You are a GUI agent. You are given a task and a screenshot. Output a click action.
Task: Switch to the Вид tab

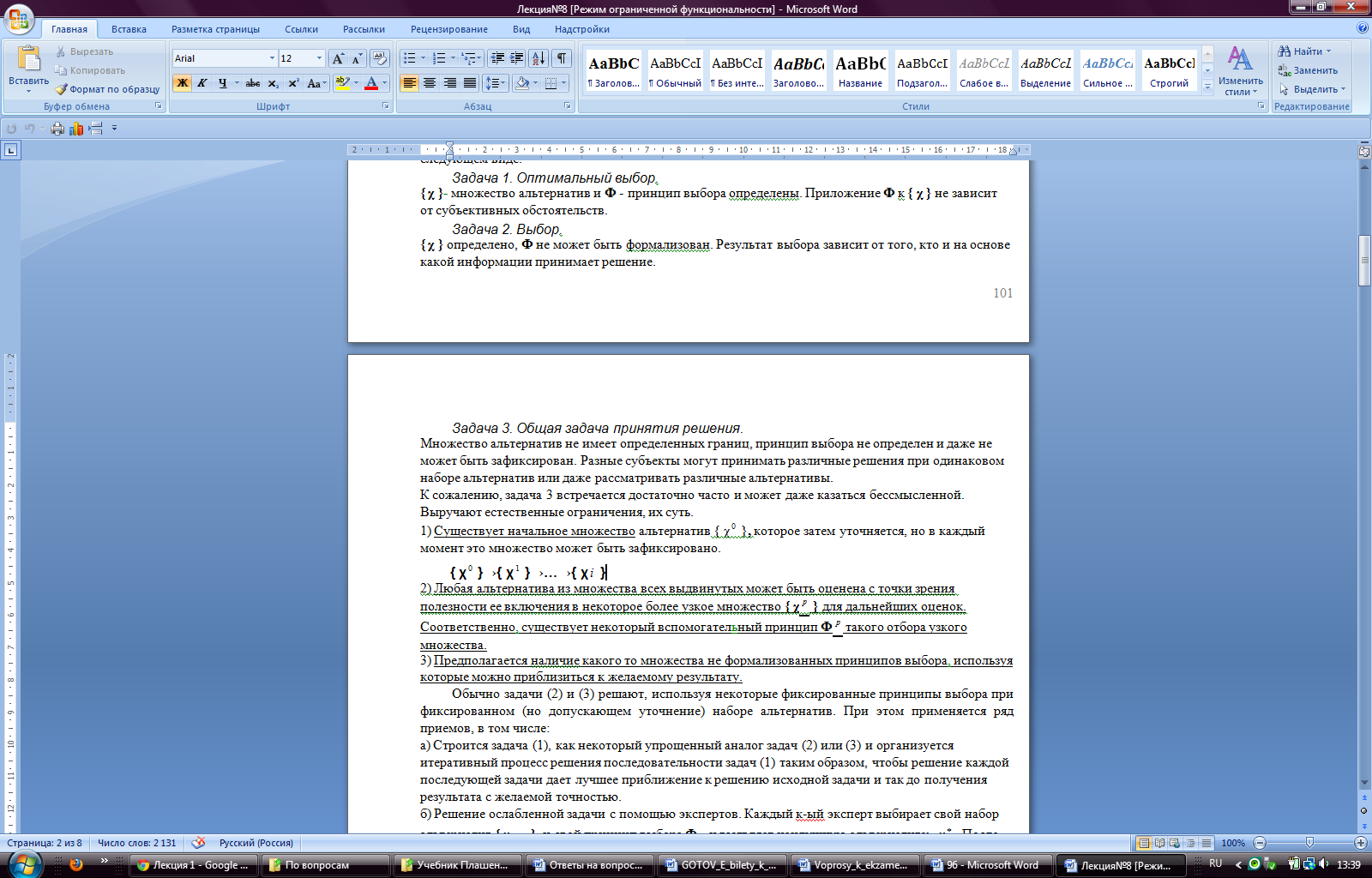point(521,29)
